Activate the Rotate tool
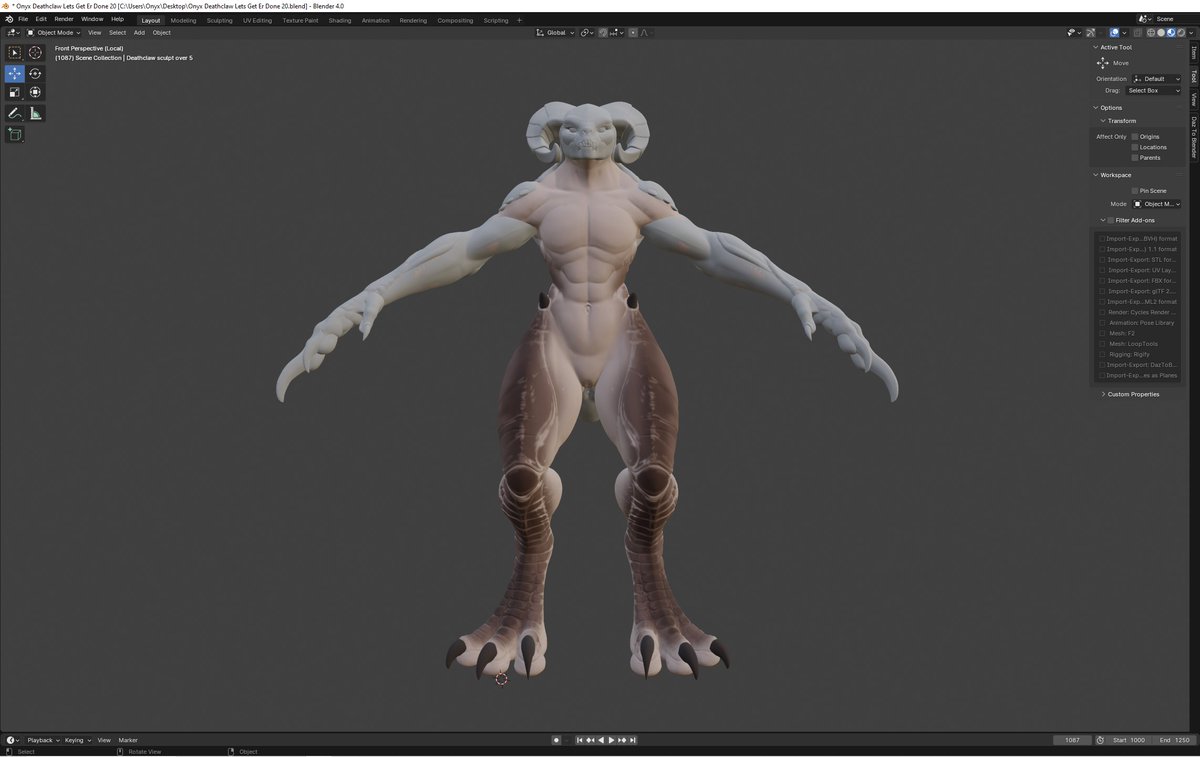This screenshot has height=757, width=1200. point(35,73)
